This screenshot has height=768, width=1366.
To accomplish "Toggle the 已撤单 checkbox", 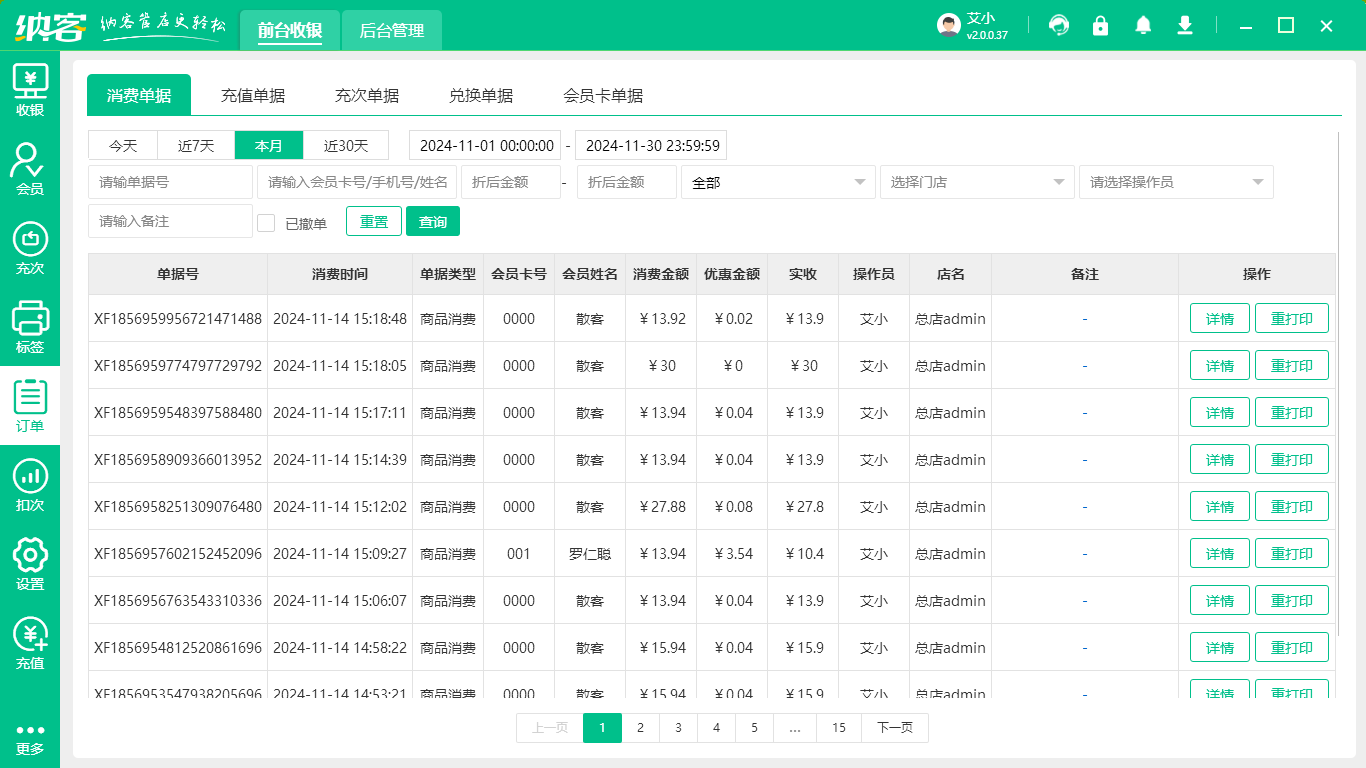I will [x=266, y=223].
